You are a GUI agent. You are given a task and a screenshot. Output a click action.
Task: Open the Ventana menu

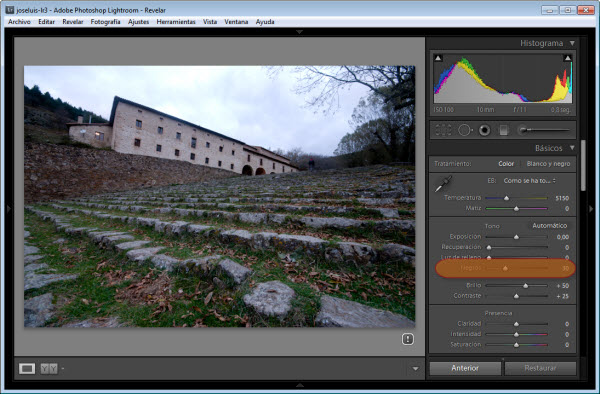pos(236,22)
